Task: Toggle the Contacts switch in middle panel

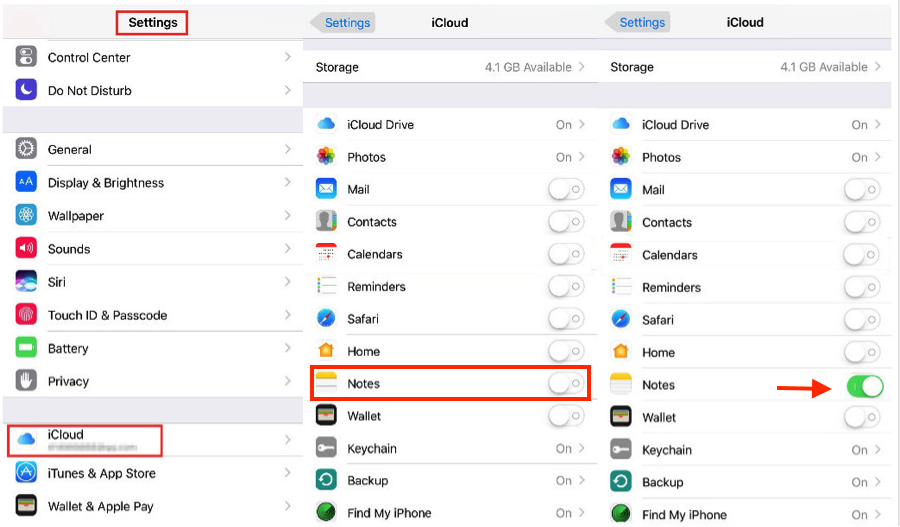Action: click(x=566, y=221)
